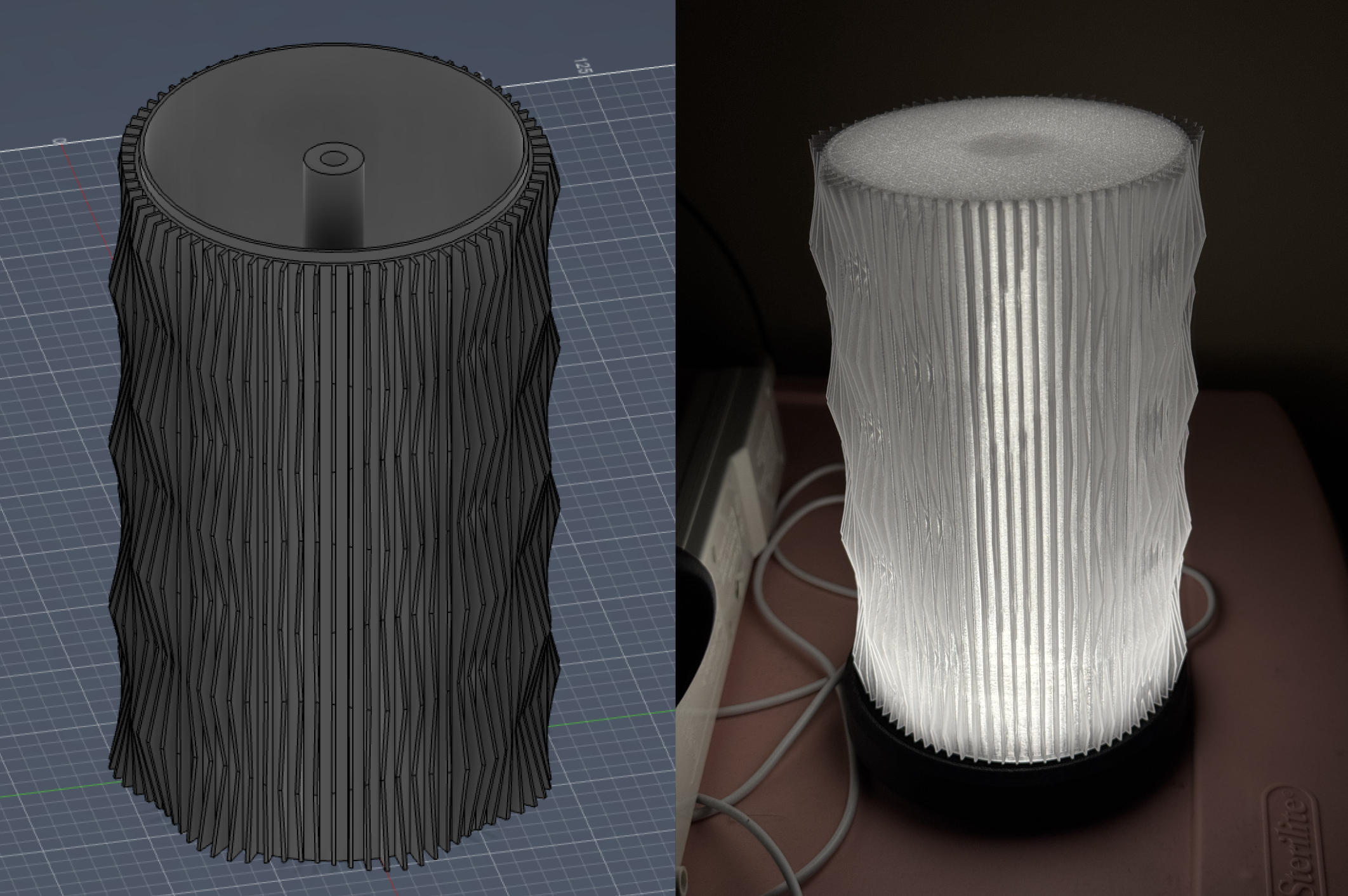This screenshot has width=1348, height=896.
Task: Click the countersunk hole on the center pin
Action: click(x=334, y=157)
